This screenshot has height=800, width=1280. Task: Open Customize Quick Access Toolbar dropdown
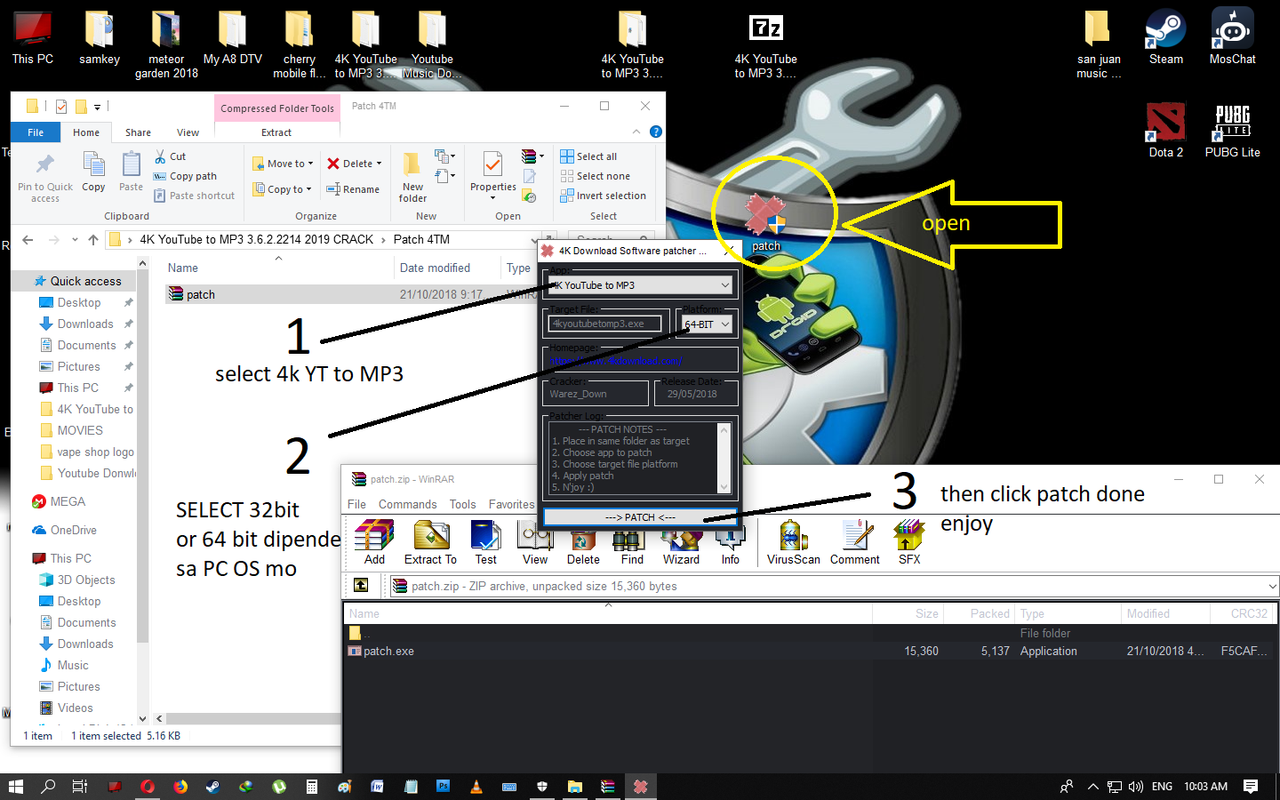[x=98, y=106]
